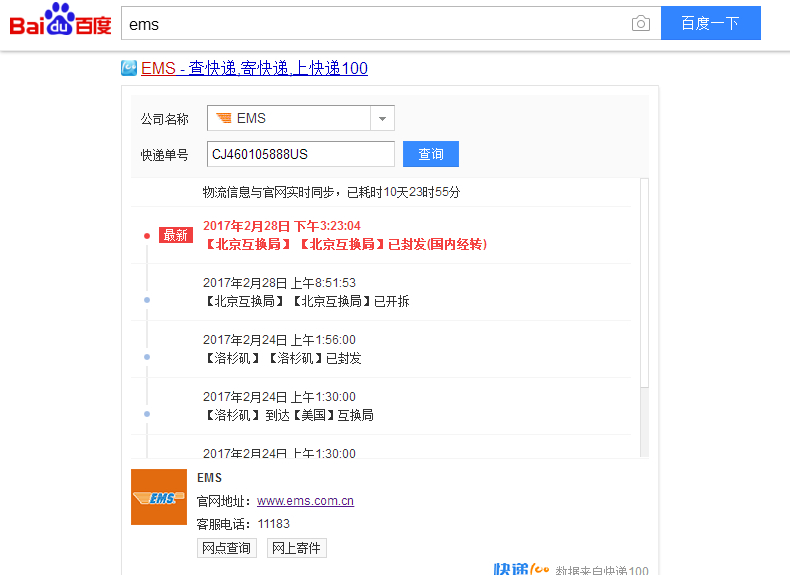Click the Baidu logo
This screenshot has height=575, width=790.
tap(60, 21)
